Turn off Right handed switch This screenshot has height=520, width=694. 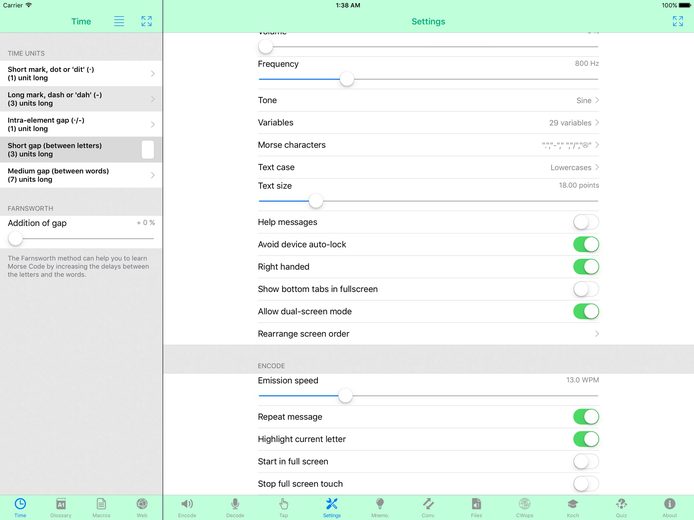586,267
